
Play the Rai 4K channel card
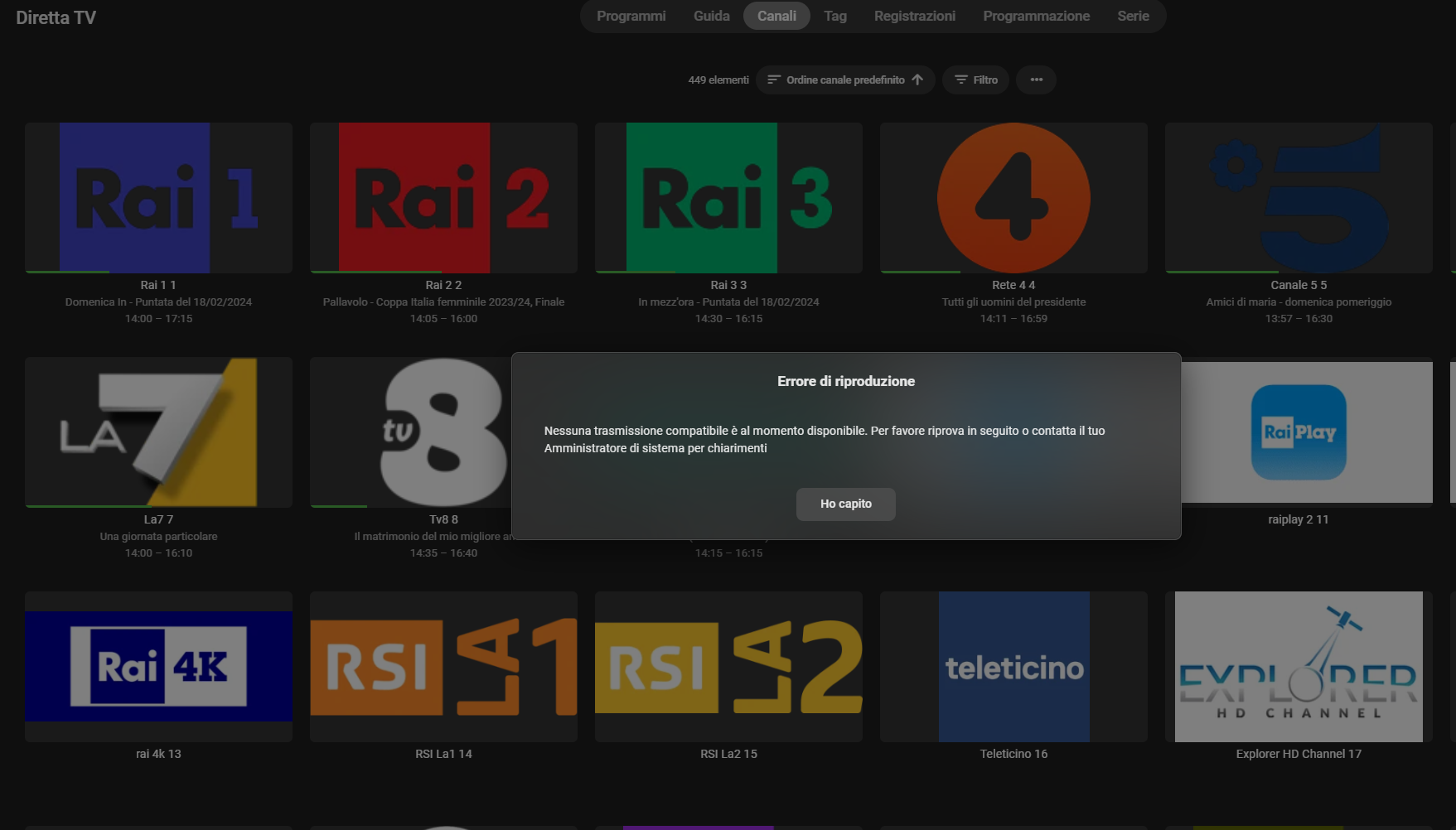(x=158, y=667)
